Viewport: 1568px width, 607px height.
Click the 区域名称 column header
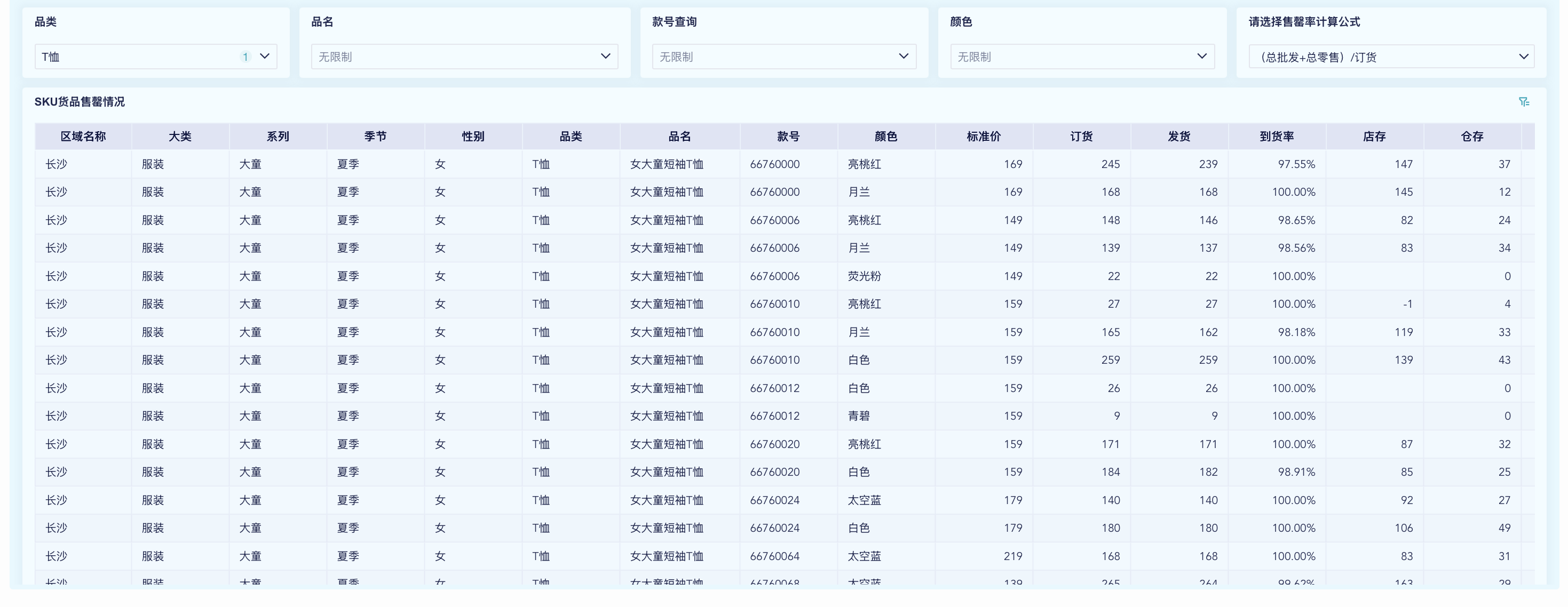[x=83, y=136]
